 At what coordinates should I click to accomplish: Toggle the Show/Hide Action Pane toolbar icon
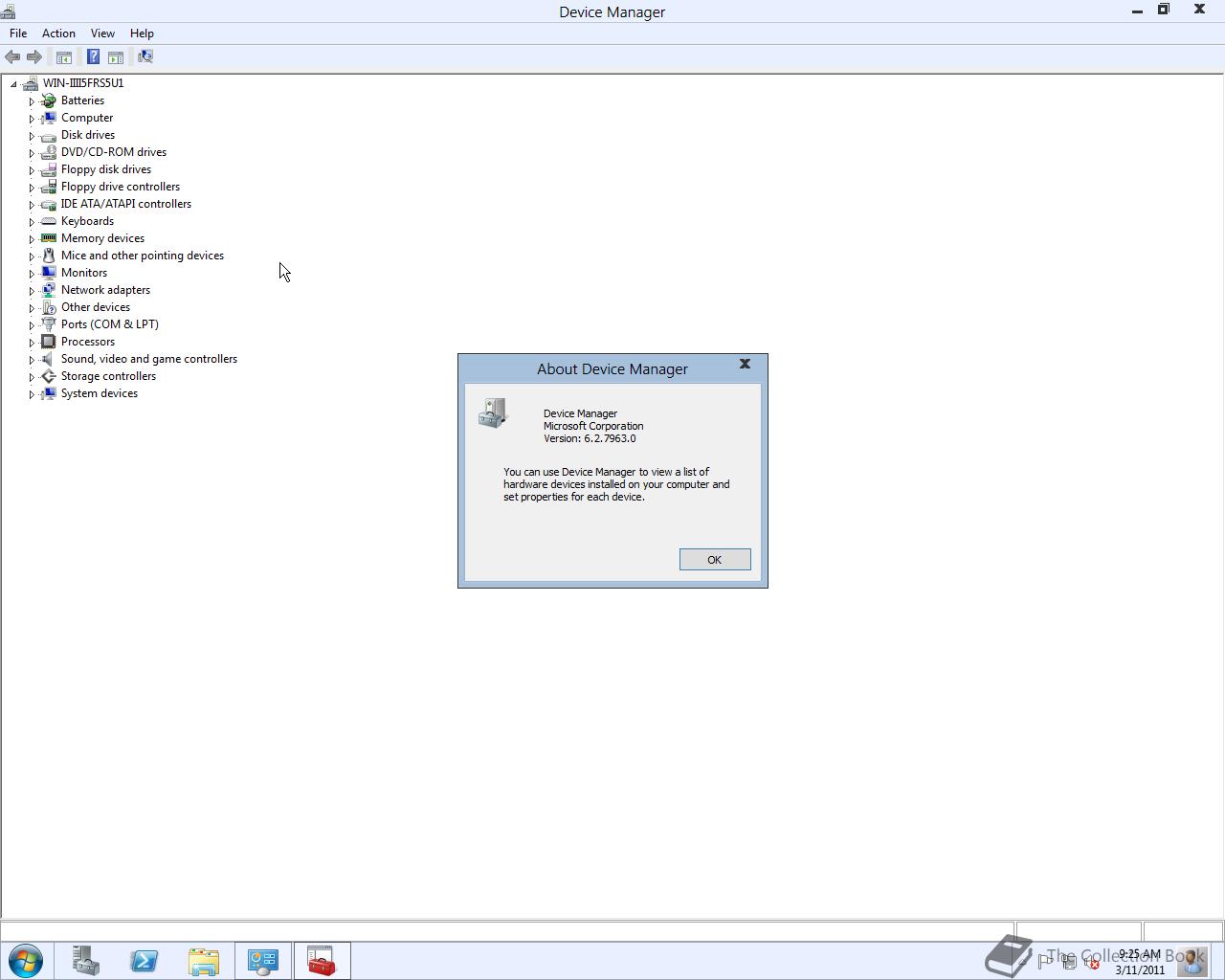pos(116,57)
